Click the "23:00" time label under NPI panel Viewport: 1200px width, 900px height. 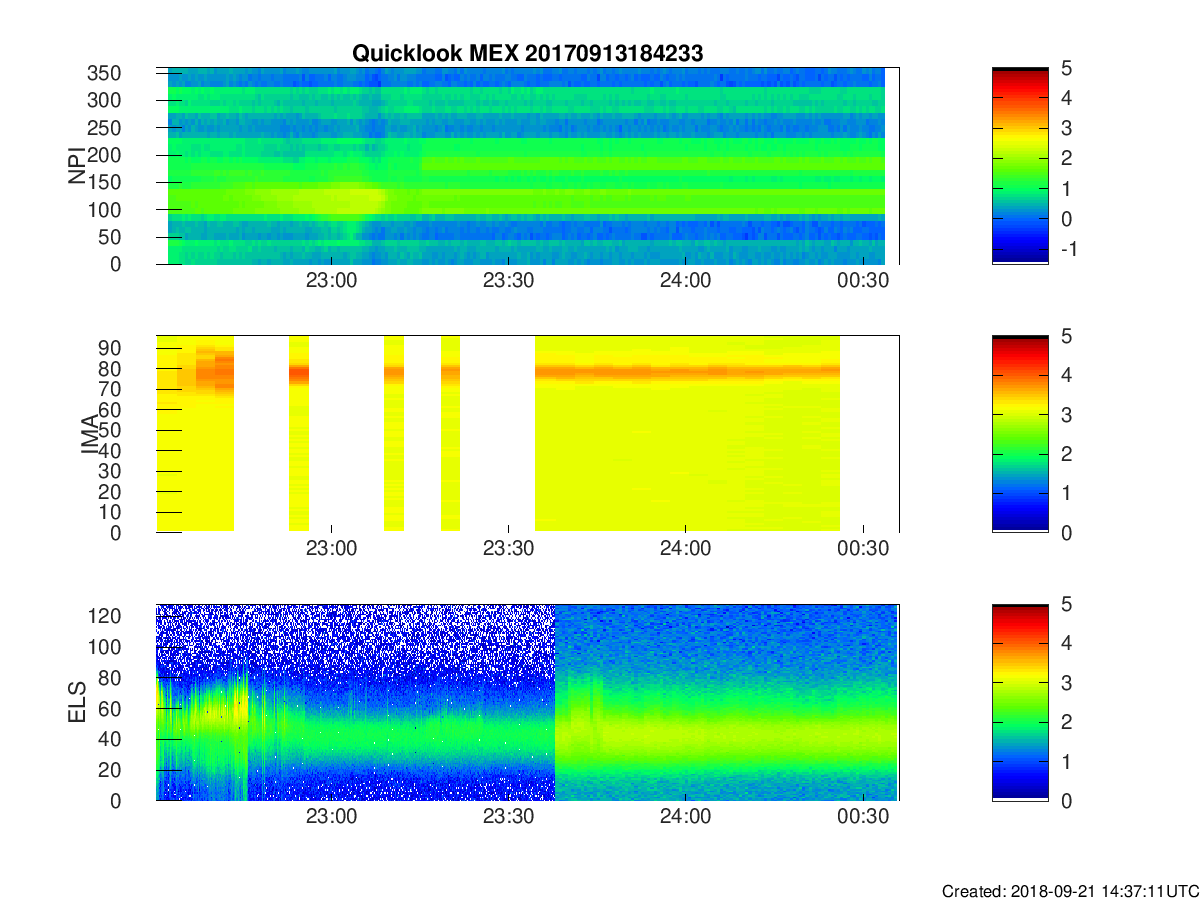point(331,281)
